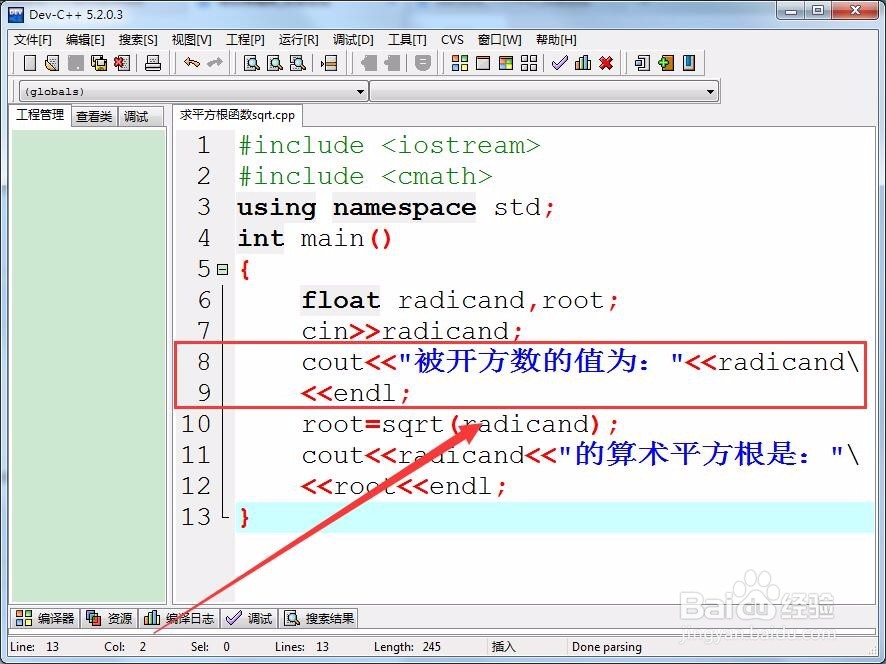Viewport: 886px width, 664px height.
Task: Click the third search magnifier icon
Action: point(298,63)
